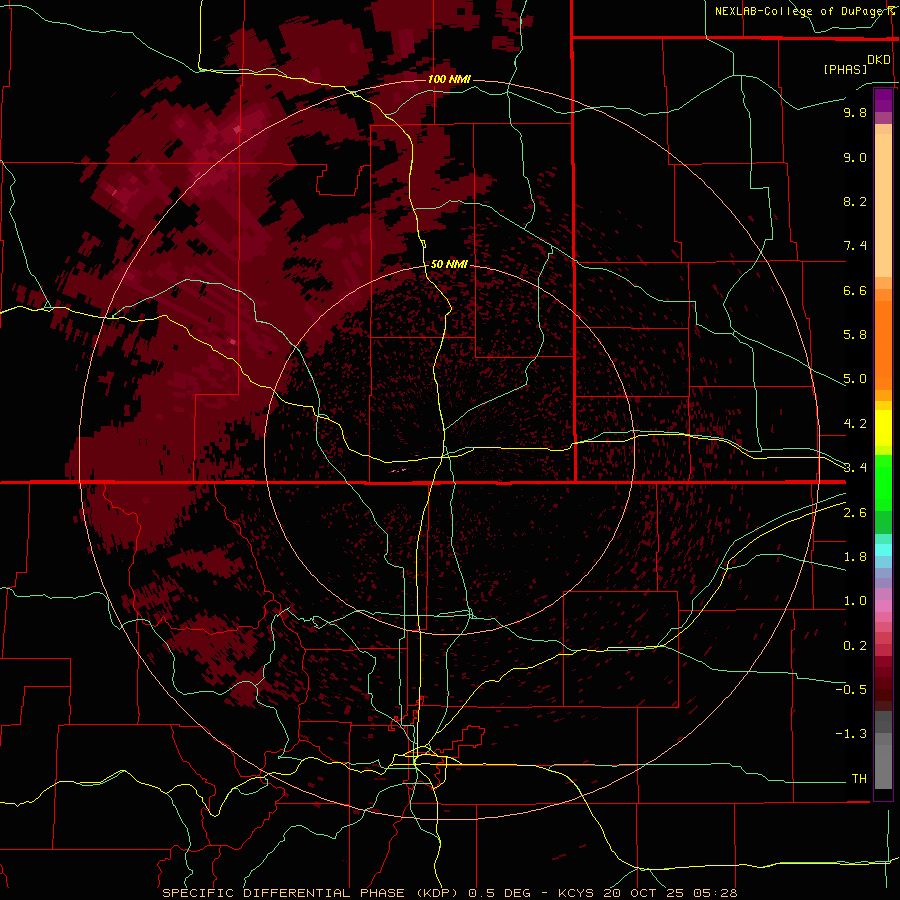Click the 5.8 scale value
This screenshot has height=900, width=900.
point(855,335)
